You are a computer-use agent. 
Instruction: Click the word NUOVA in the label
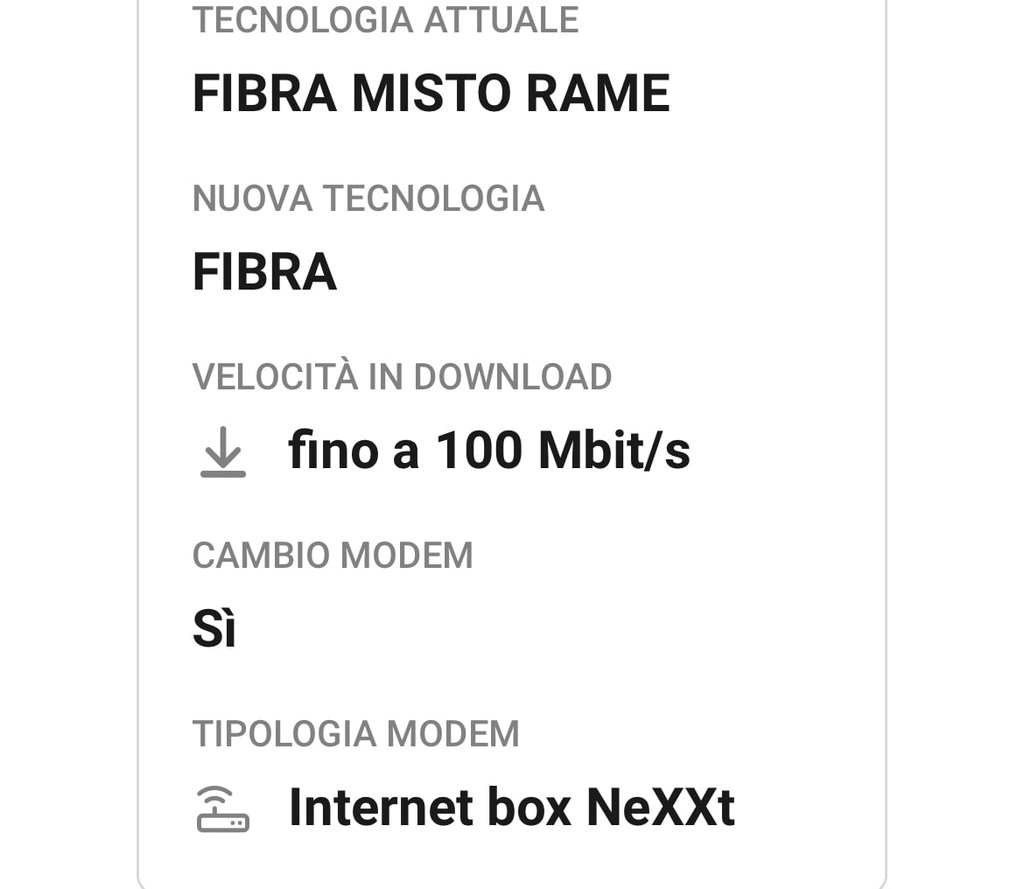[252, 199]
